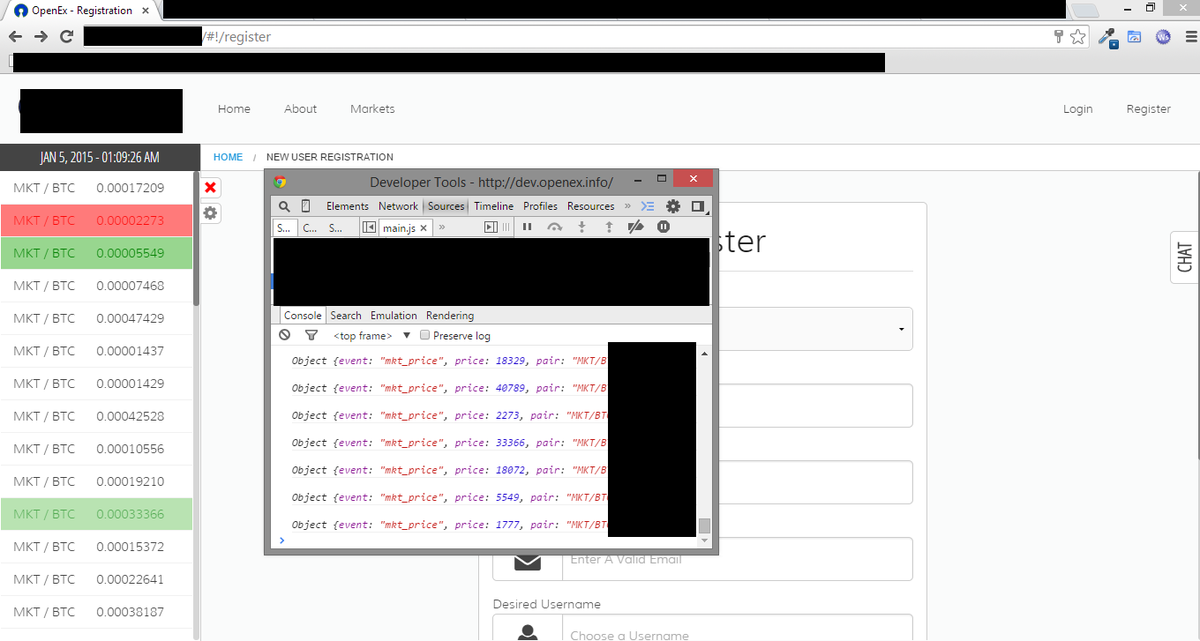
Task: Open the gear settings icon beside the ticker
Action: [210, 213]
